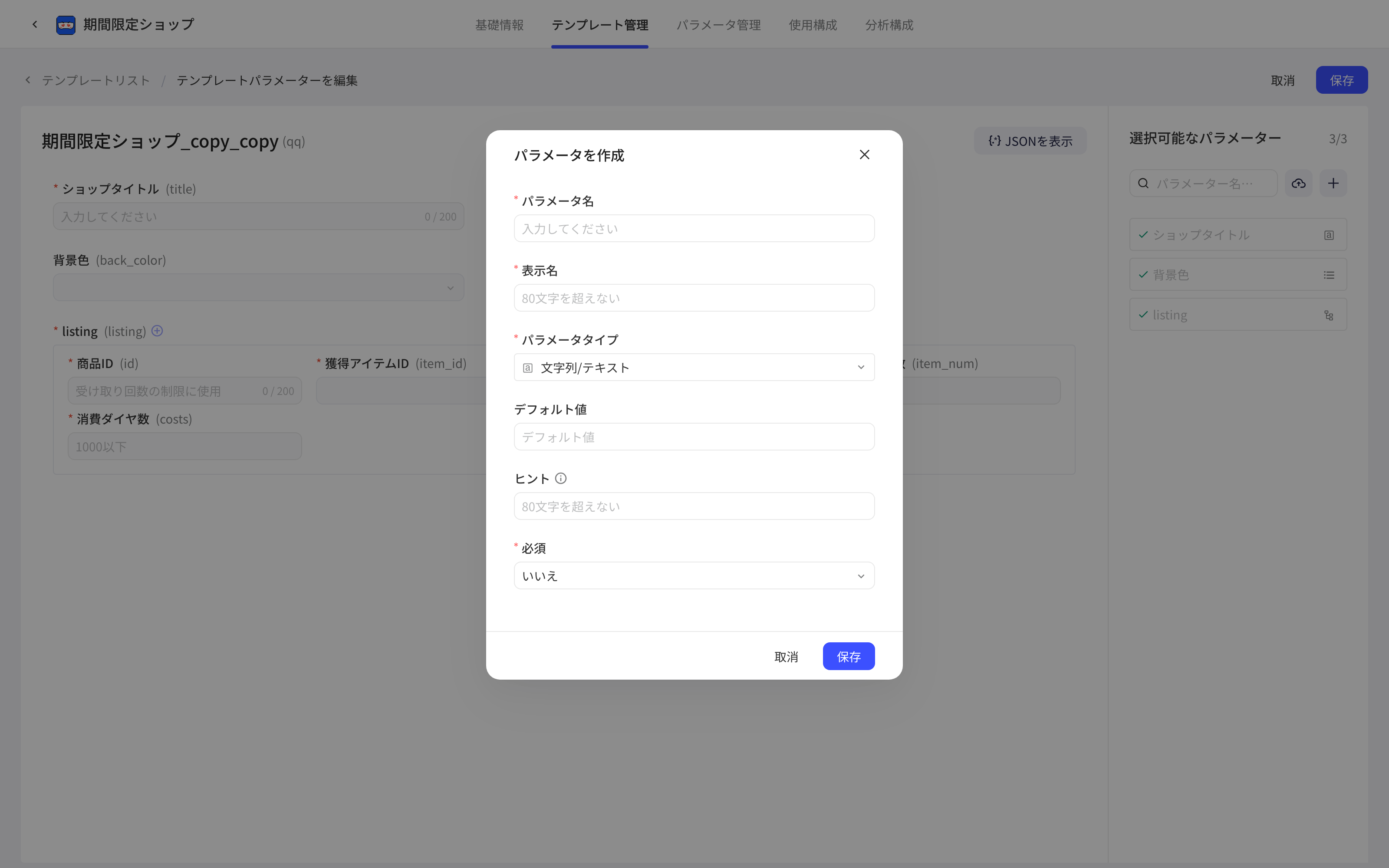Switch to the 使用構成 tab

[813, 25]
